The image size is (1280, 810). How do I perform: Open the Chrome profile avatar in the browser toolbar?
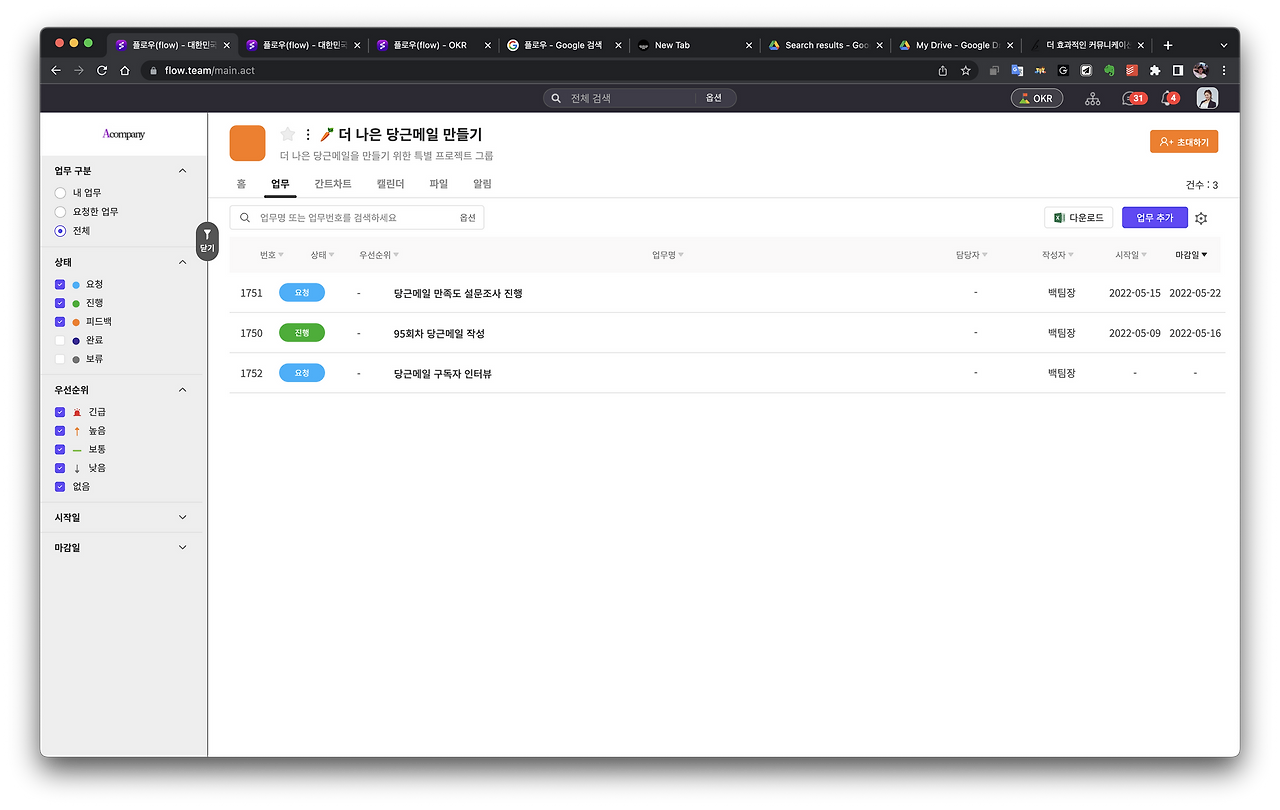1201,71
